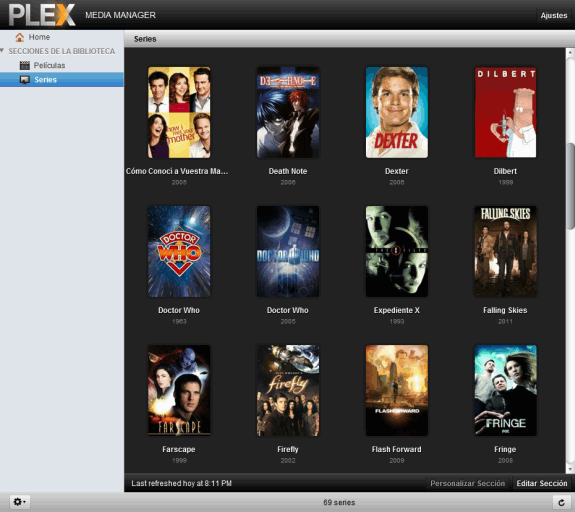Click the '69 series' status text

coord(339,502)
